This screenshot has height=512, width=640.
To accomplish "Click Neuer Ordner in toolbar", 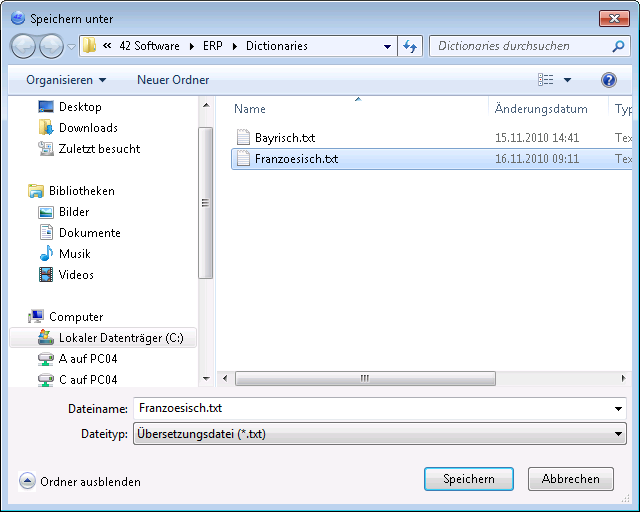I will [x=173, y=80].
